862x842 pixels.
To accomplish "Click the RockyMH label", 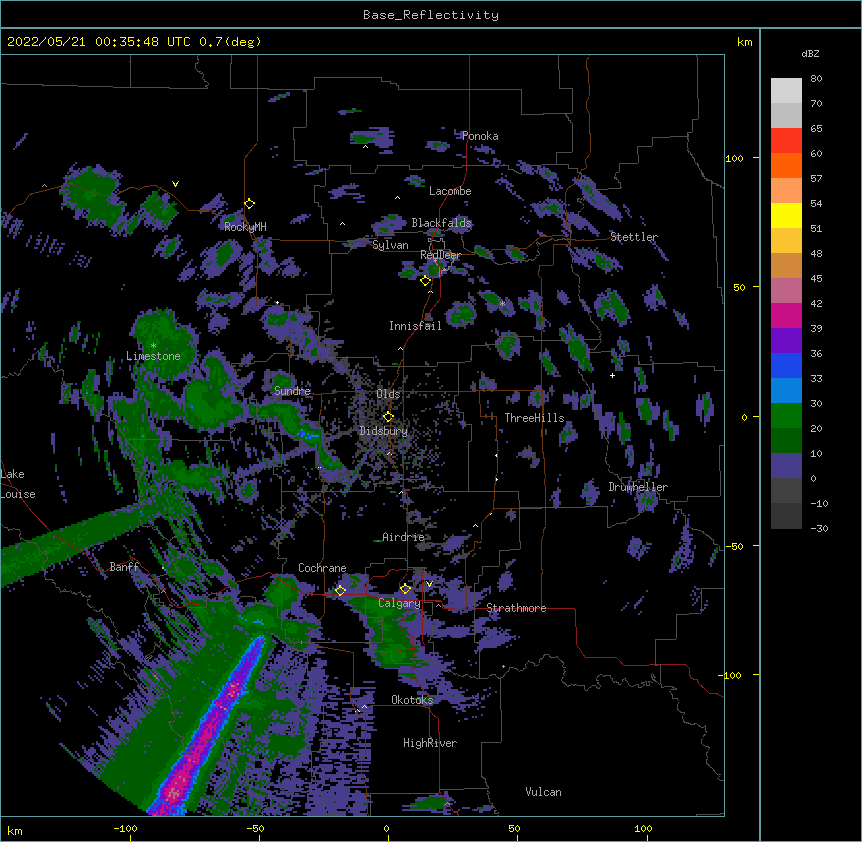I will click(245, 226).
